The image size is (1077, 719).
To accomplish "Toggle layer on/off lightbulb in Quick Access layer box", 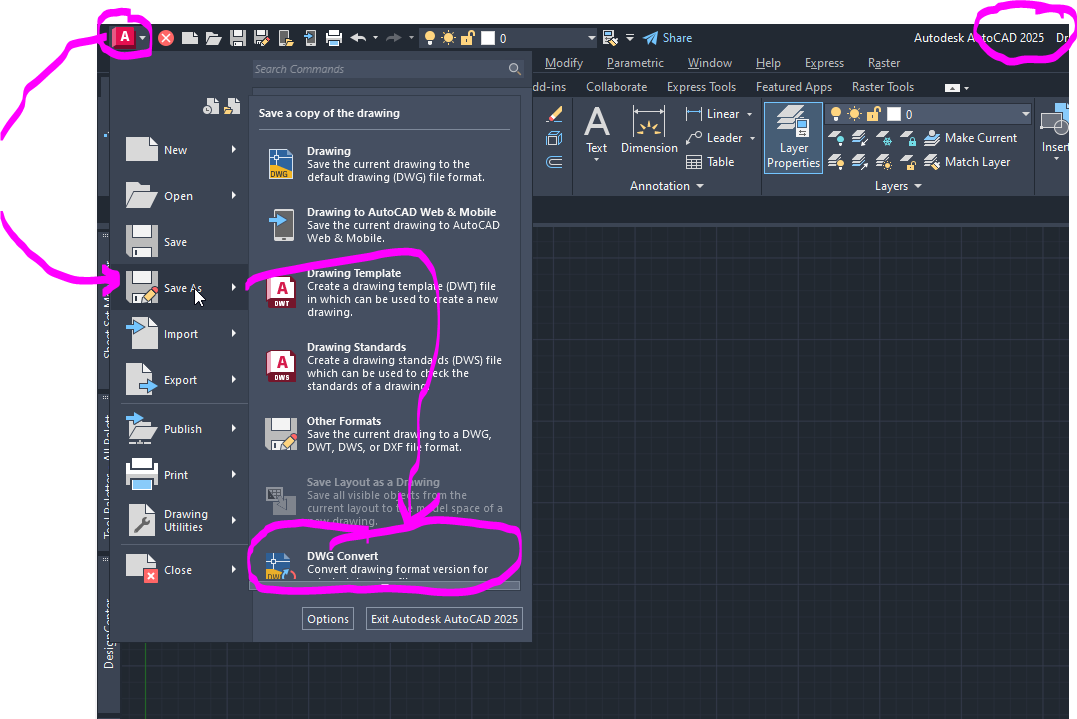I will point(430,38).
